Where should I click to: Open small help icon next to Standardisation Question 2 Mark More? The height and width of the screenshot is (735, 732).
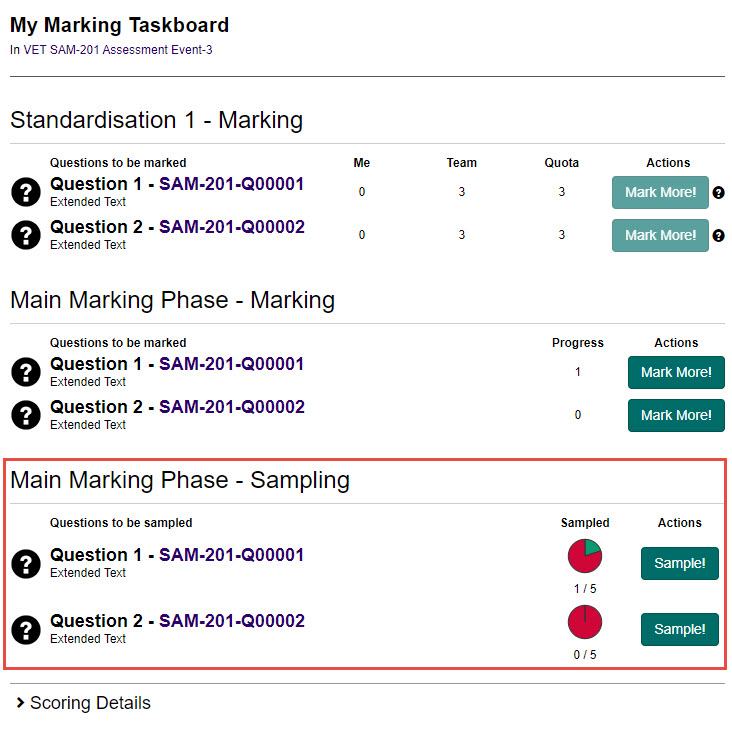point(718,236)
